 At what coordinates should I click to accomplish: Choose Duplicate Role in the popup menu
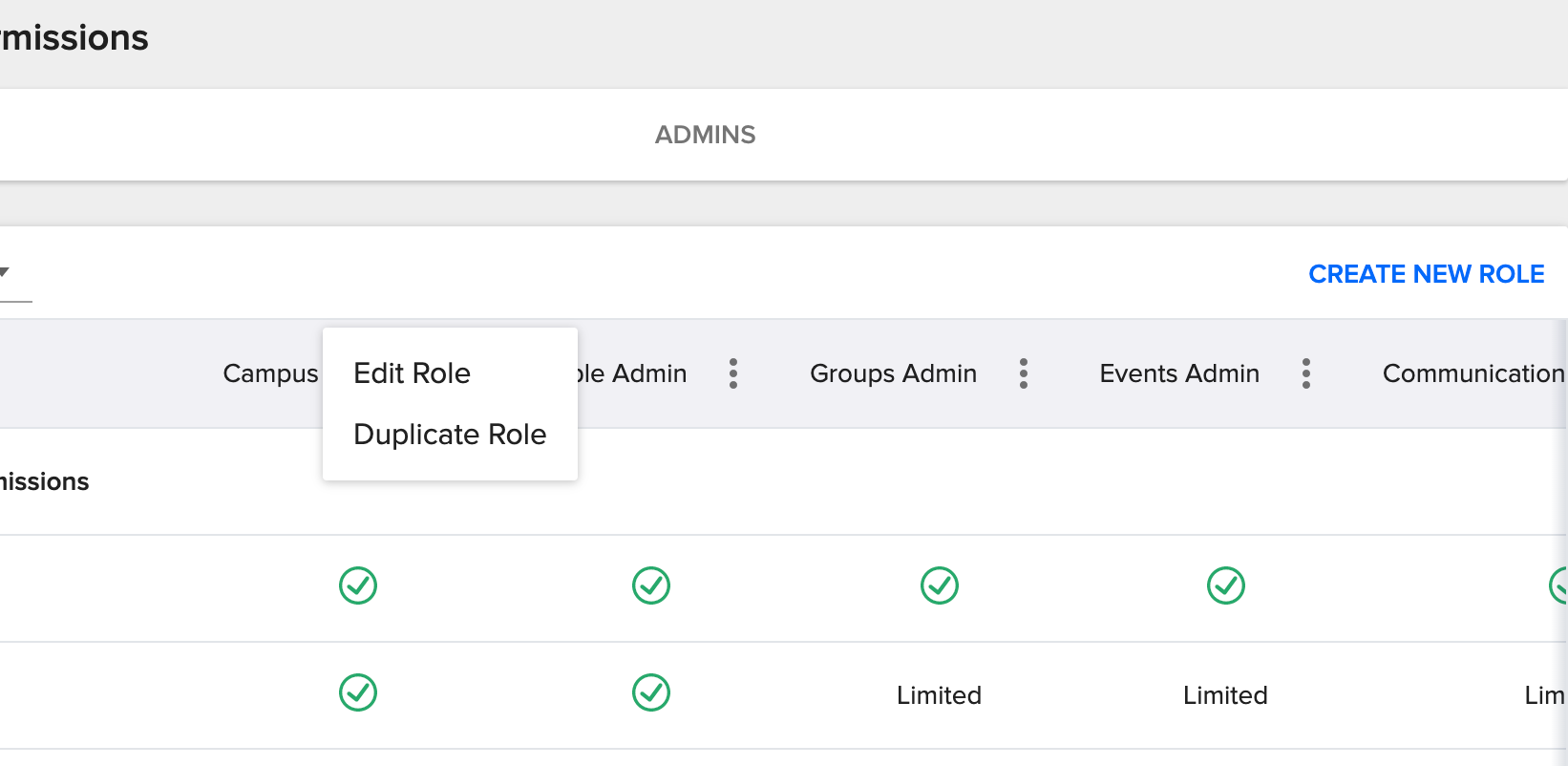point(450,435)
